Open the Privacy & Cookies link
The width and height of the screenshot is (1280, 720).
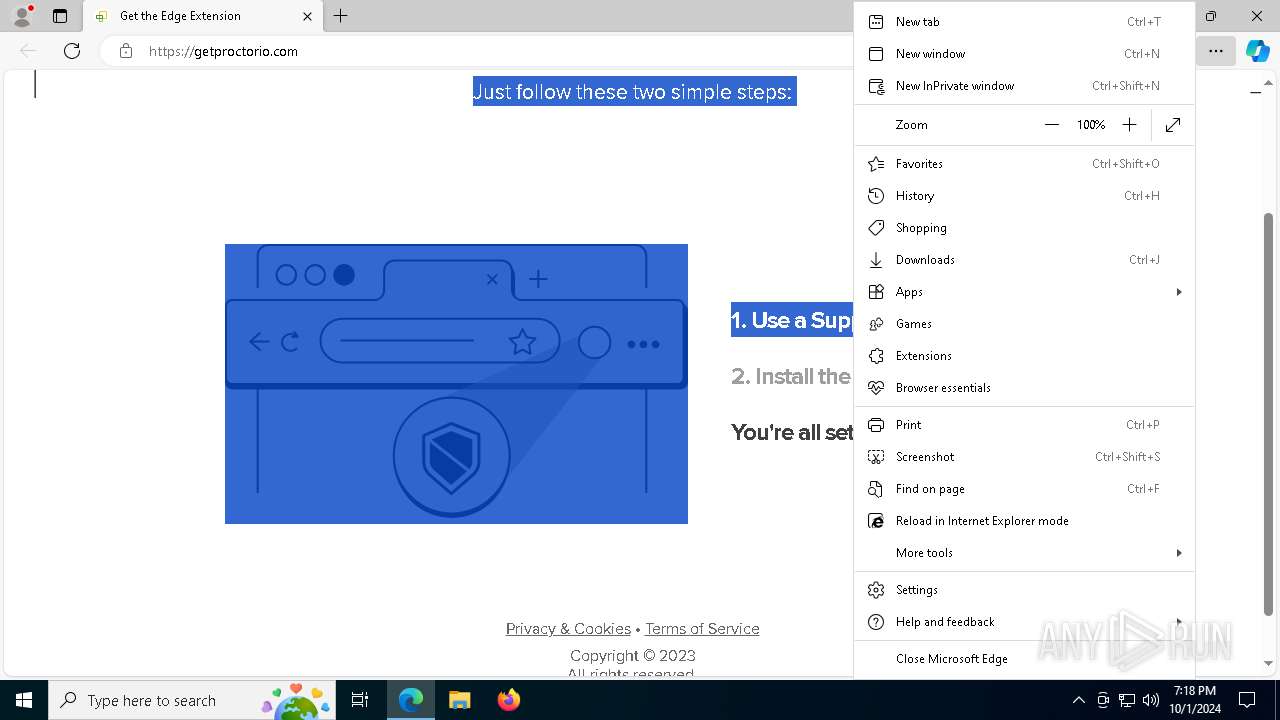tap(568, 629)
